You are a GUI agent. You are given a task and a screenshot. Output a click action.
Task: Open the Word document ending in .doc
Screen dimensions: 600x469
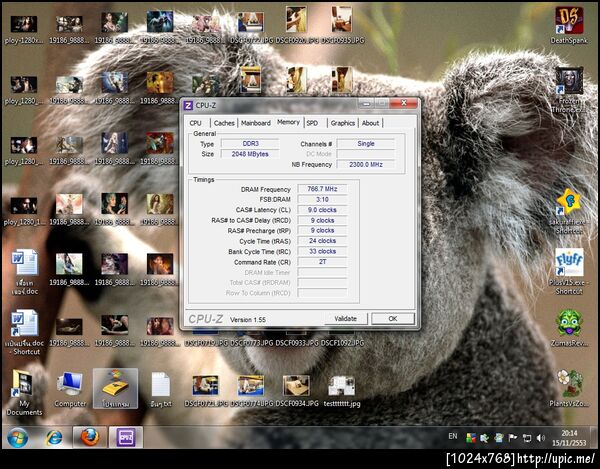(24, 262)
